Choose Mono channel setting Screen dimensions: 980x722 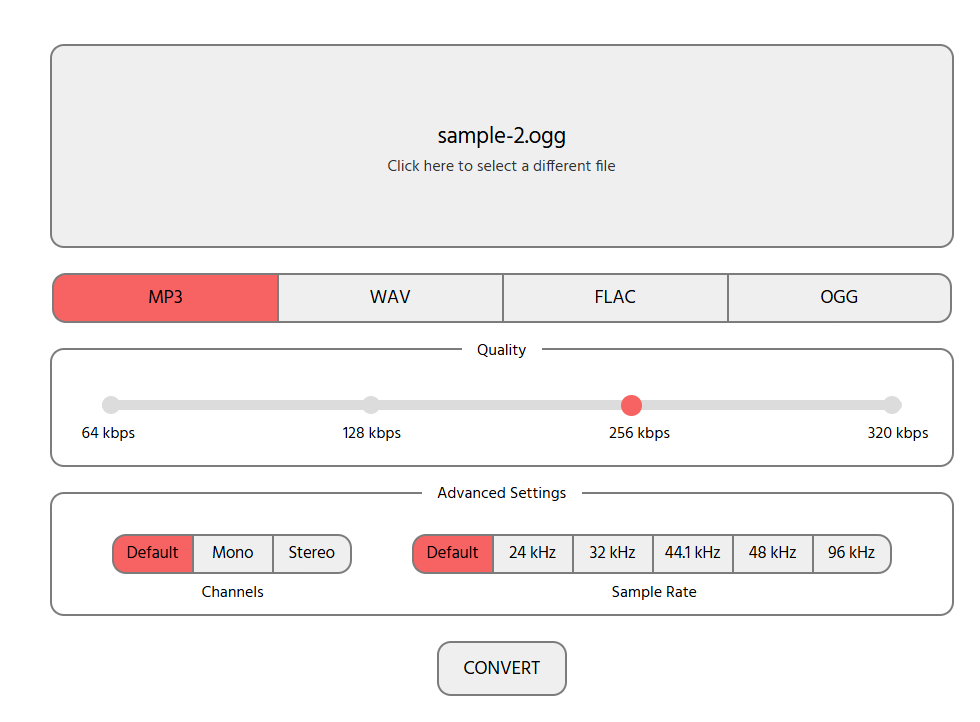pos(233,553)
